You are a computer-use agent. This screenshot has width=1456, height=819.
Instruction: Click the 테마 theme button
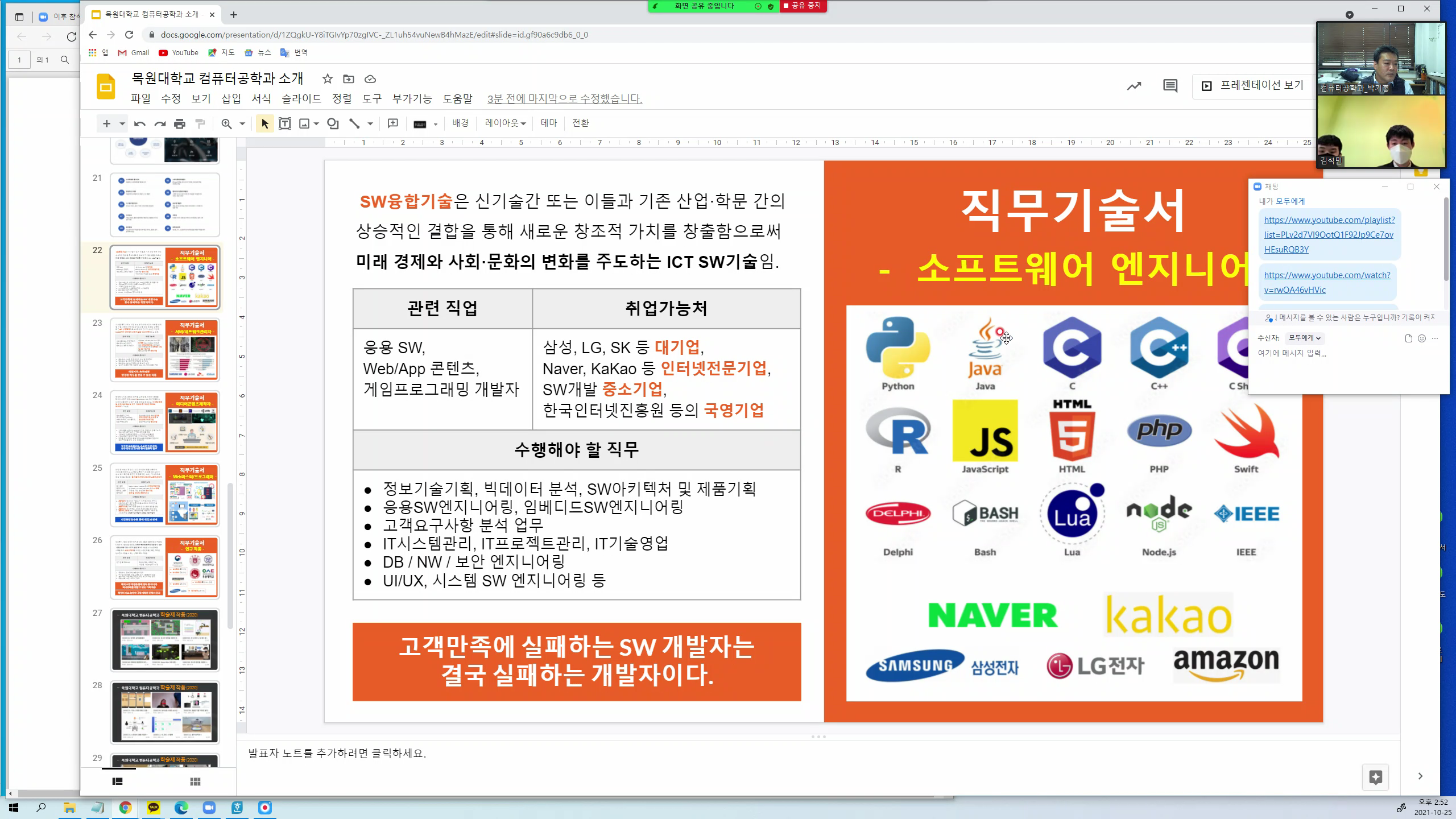pos(548,123)
